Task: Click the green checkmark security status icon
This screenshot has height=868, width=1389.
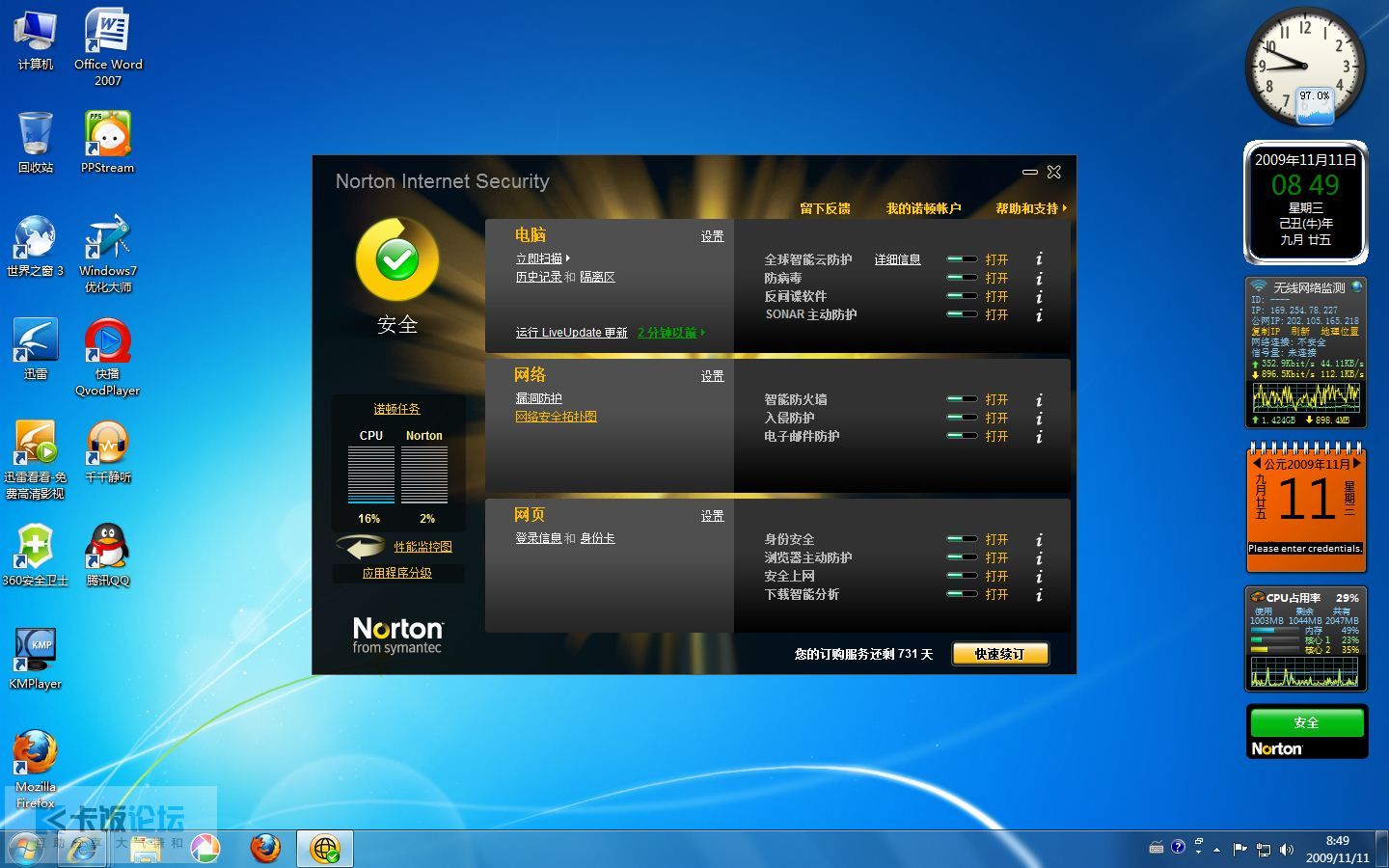Action: pos(397,258)
